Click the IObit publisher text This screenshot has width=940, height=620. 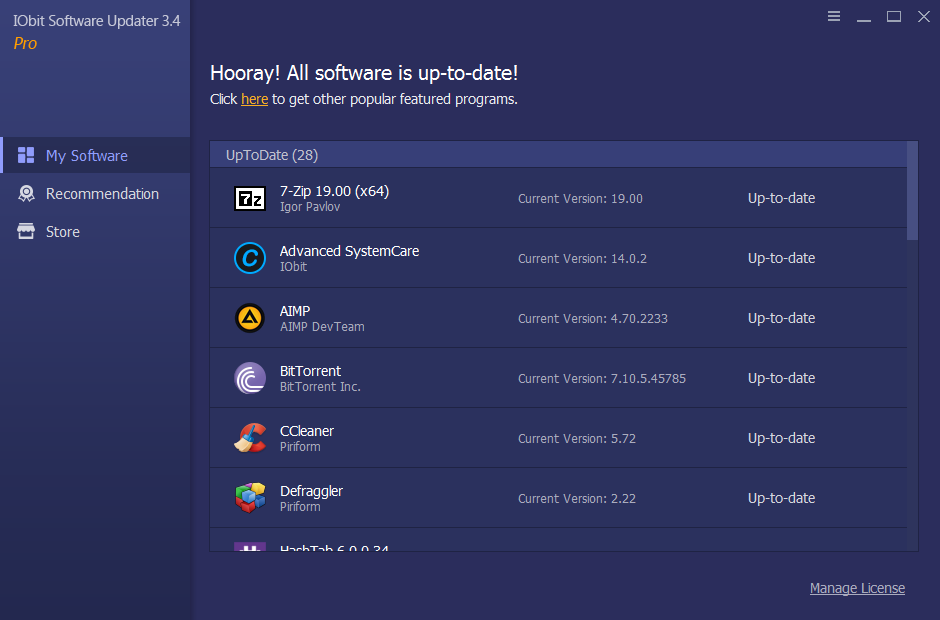click(293, 267)
